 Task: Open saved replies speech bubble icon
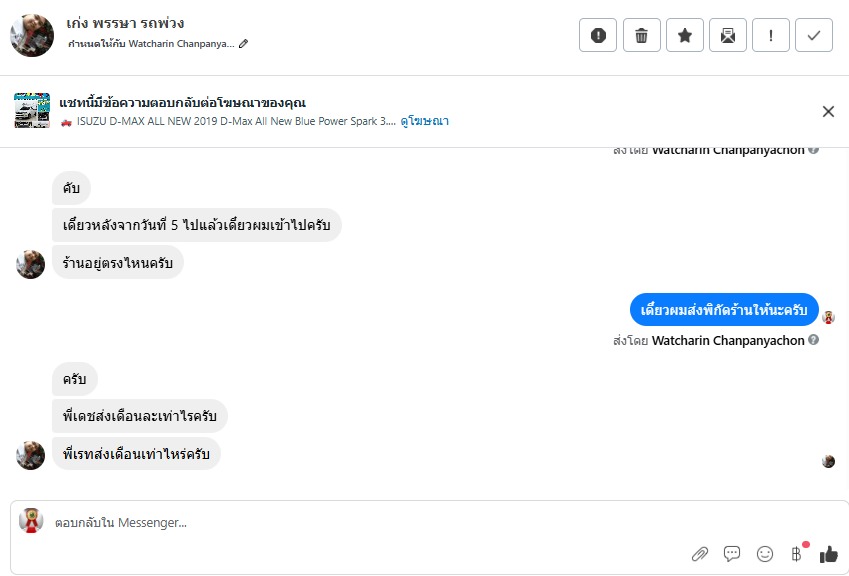(732, 553)
